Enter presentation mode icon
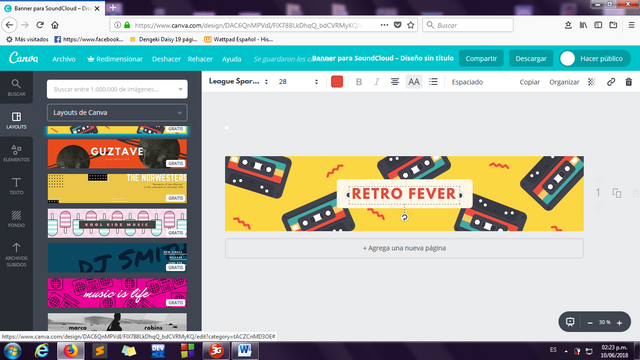The height and width of the screenshot is (360, 640). coord(570,322)
